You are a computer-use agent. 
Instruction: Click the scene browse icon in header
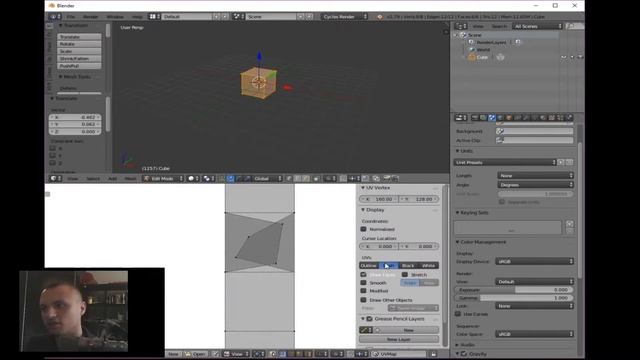tap(238, 17)
